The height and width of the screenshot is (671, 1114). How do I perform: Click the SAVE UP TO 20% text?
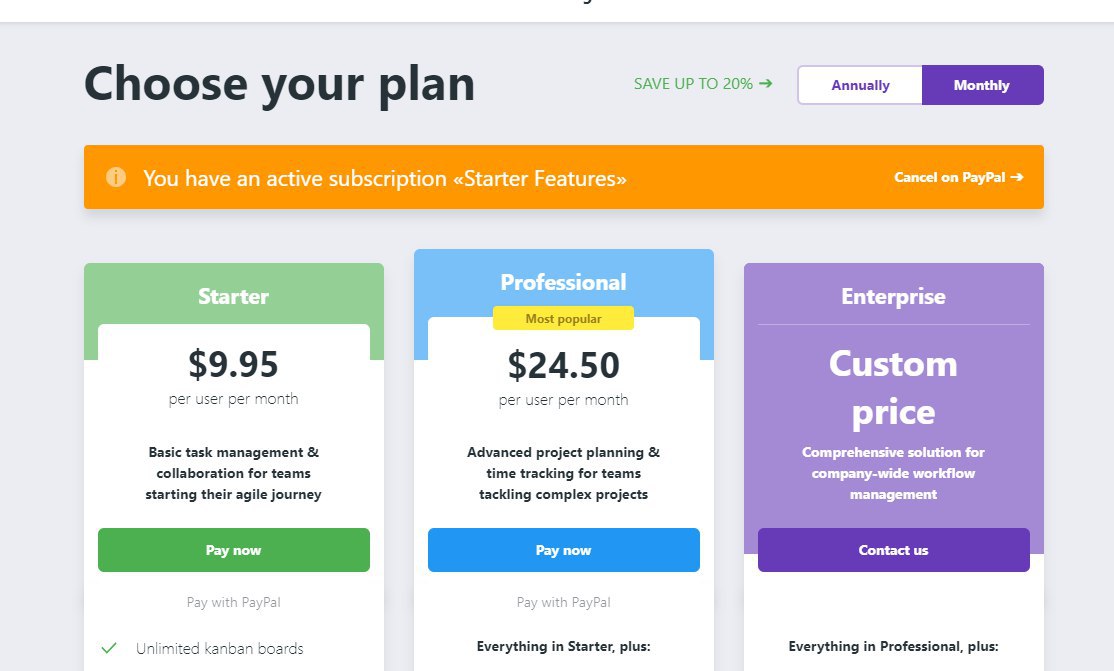click(x=693, y=84)
